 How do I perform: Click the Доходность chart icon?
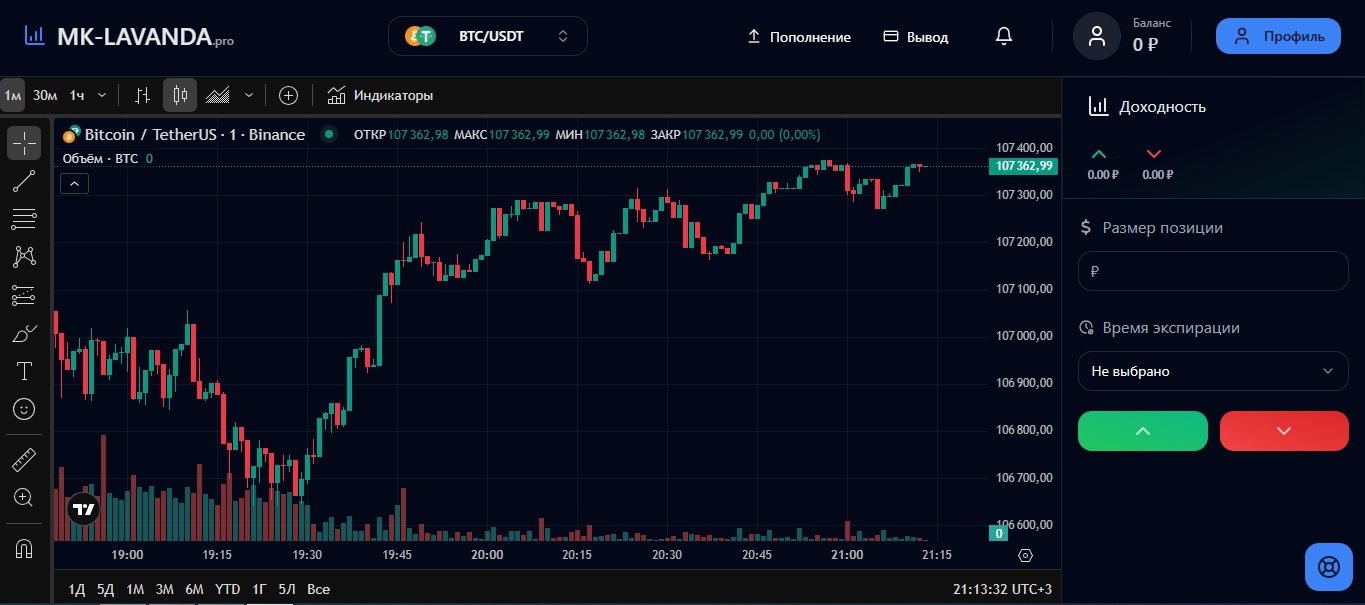point(1098,106)
